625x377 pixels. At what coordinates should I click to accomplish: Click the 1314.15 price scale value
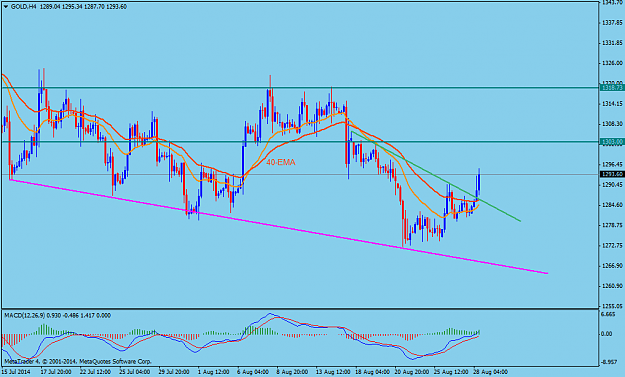(613, 104)
